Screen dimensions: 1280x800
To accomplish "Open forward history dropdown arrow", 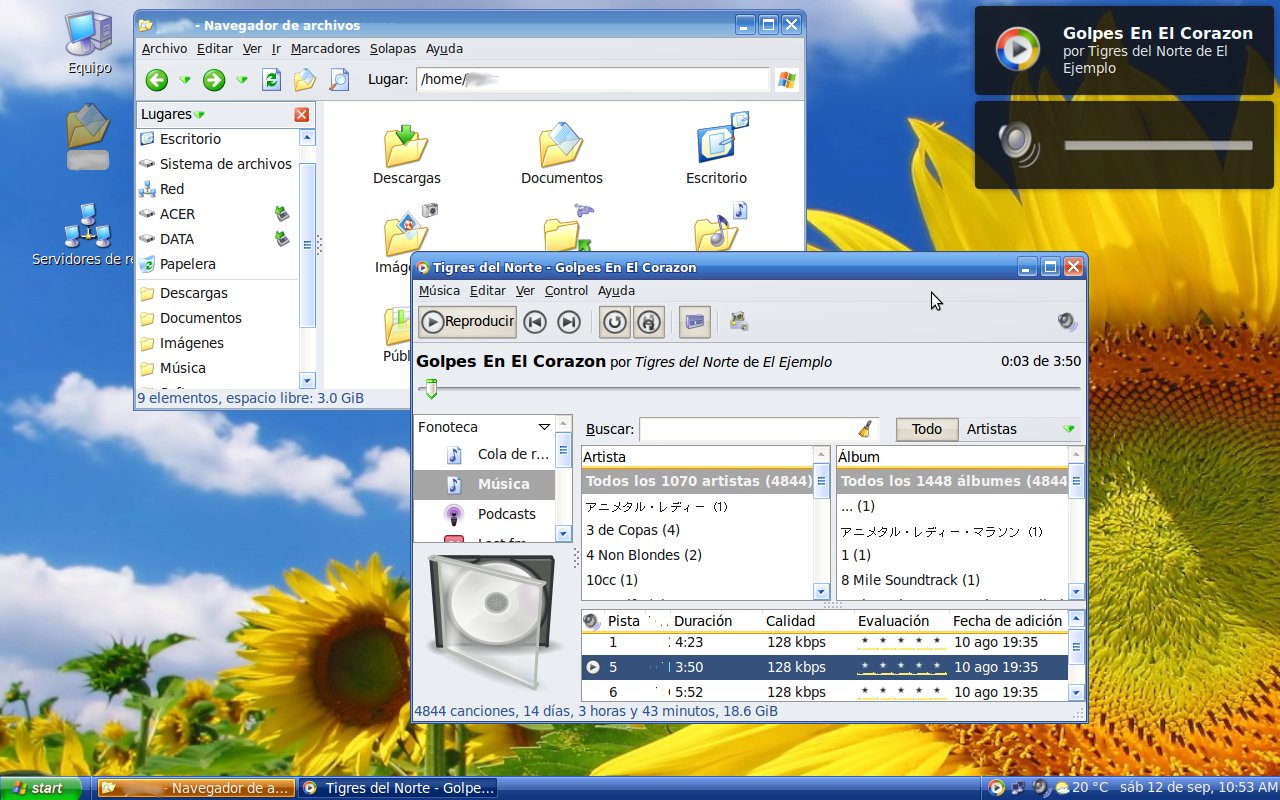I will click(242, 80).
